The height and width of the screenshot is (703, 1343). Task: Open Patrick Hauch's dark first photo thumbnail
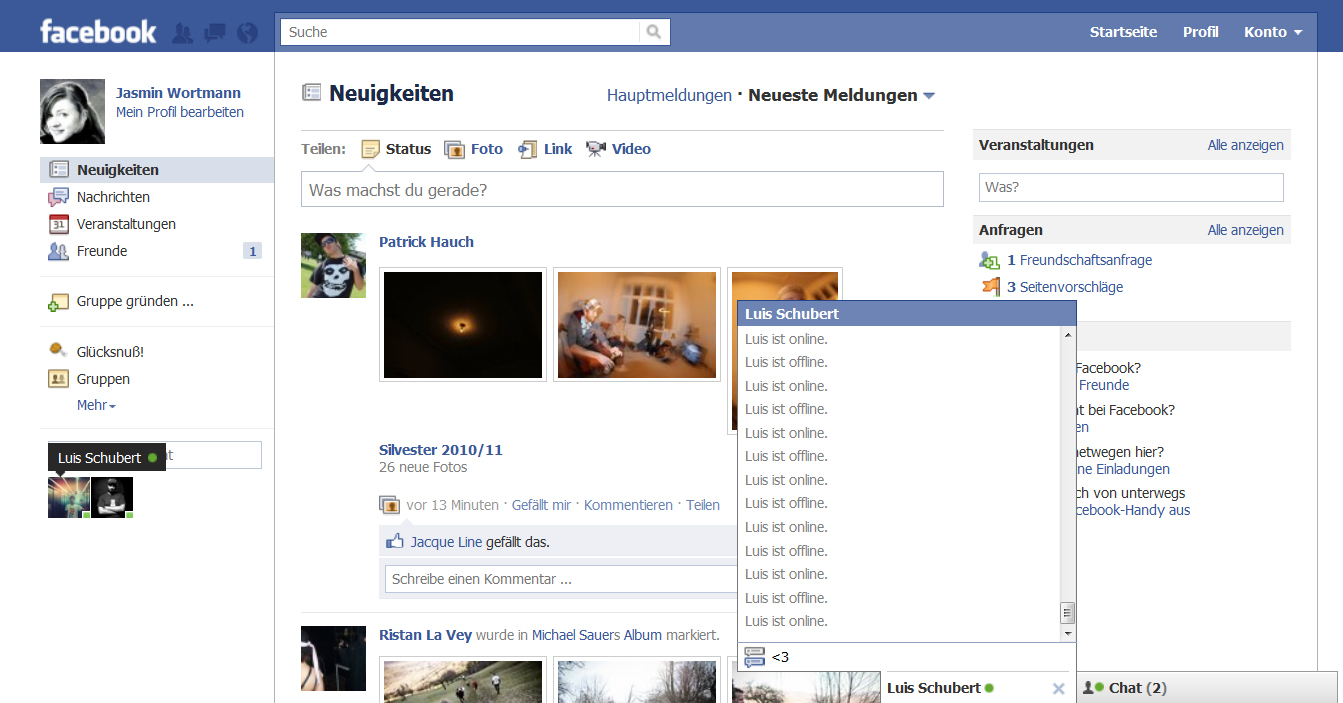click(x=463, y=324)
